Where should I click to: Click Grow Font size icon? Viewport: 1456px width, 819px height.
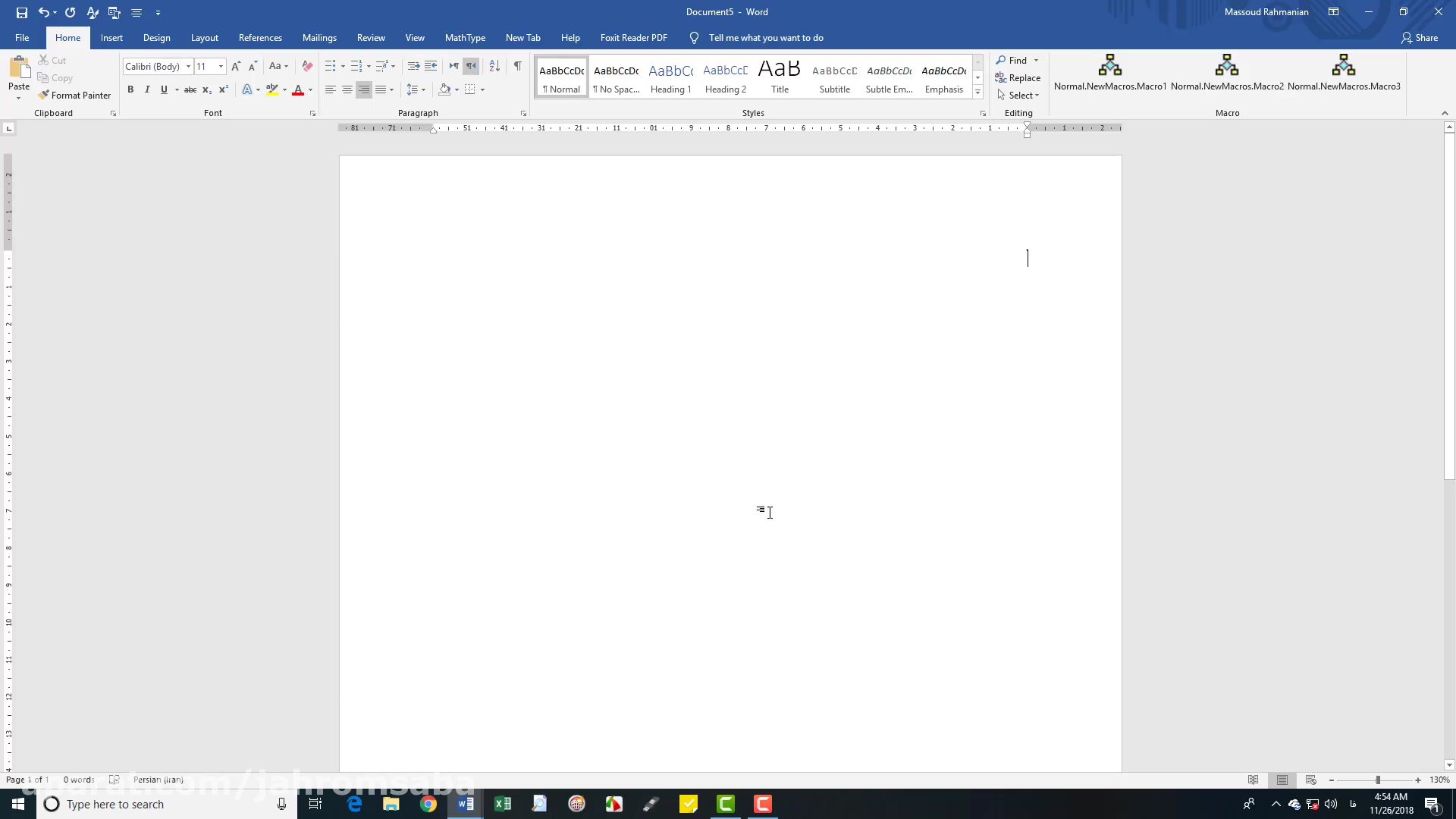(236, 66)
